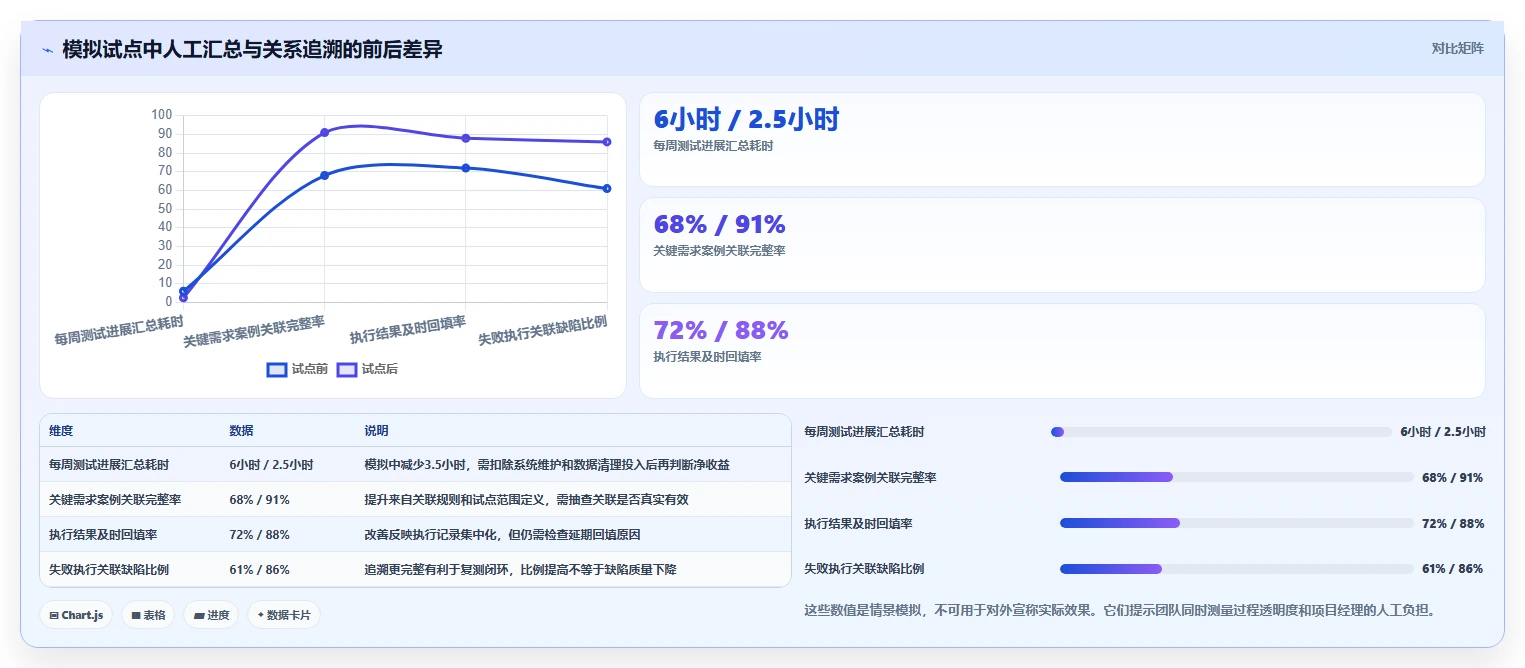This screenshot has width=1525, height=668.
Task: Click the 说明 column header
Action: point(376,431)
